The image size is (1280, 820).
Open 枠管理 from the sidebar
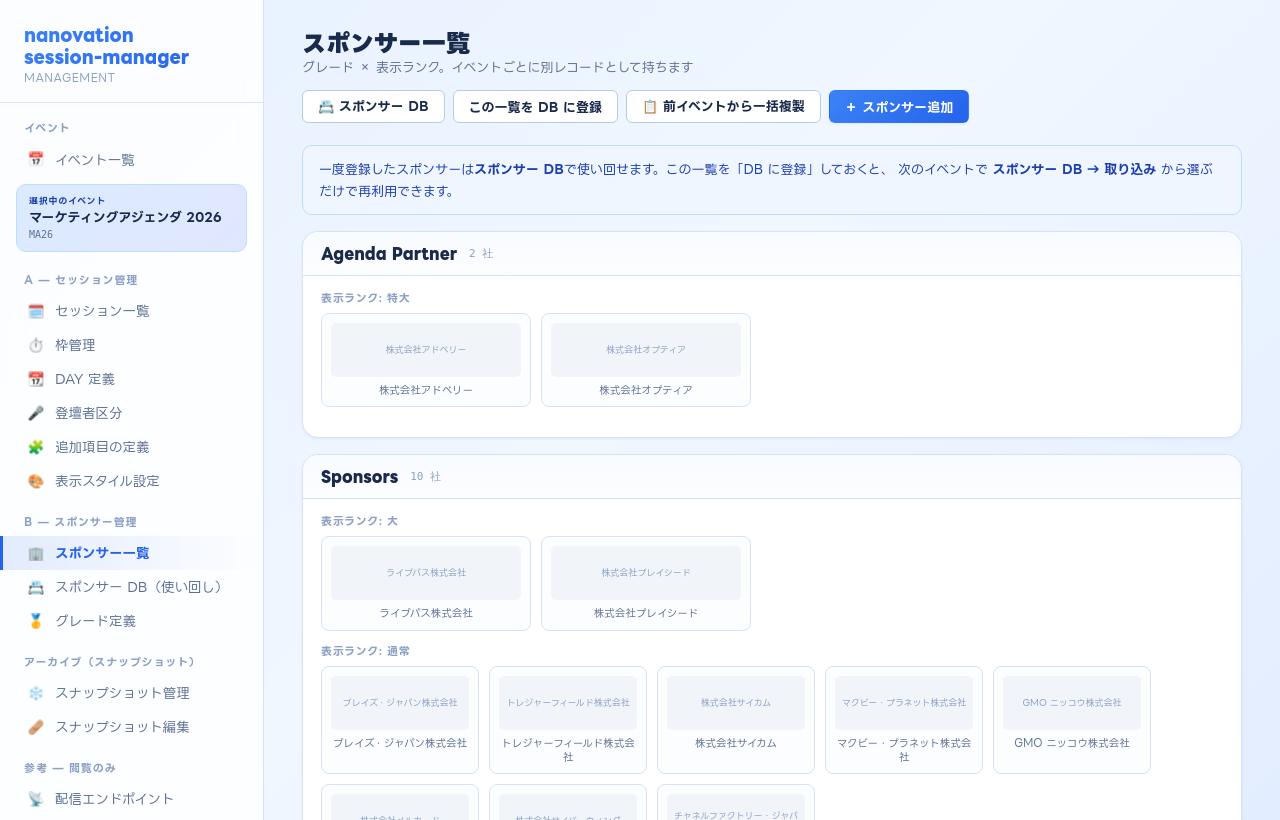click(131, 345)
